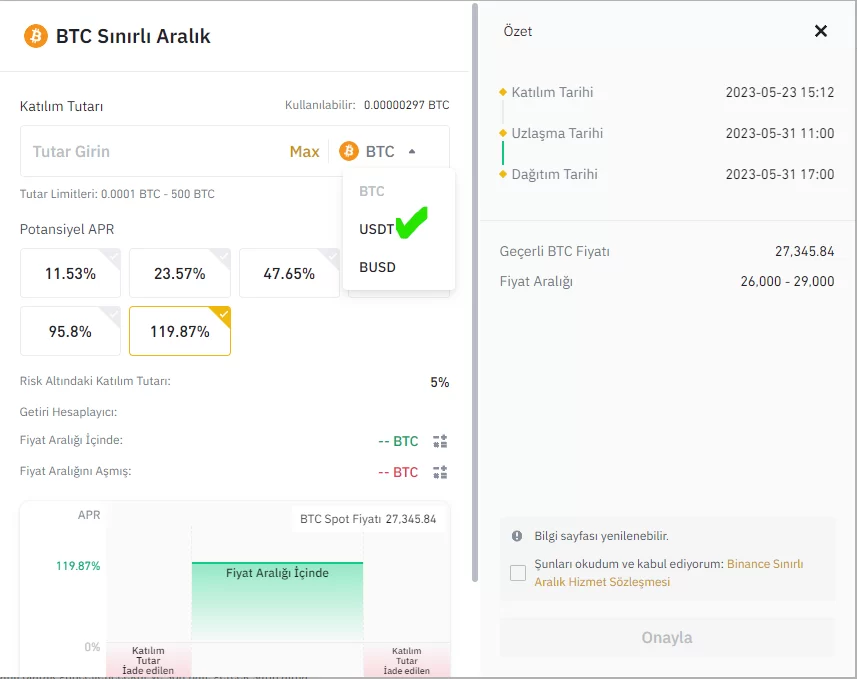The height and width of the screenshot is (679, 857).
Task: Select the 11.53% APR option
Action: 70,273
